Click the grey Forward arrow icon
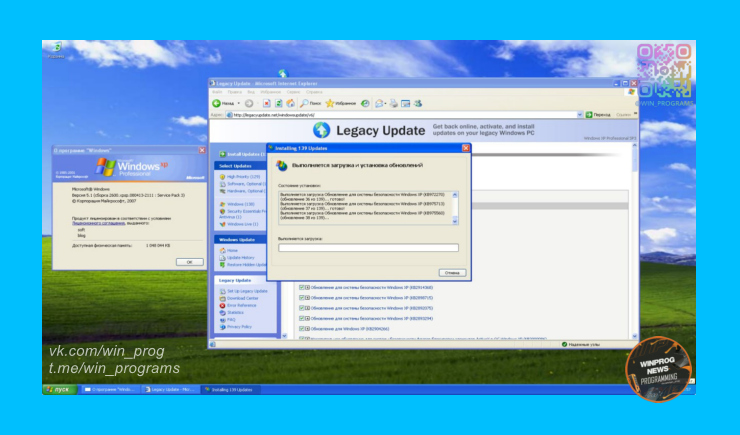The width and height of the screenshot is (740, 435). 249,103
